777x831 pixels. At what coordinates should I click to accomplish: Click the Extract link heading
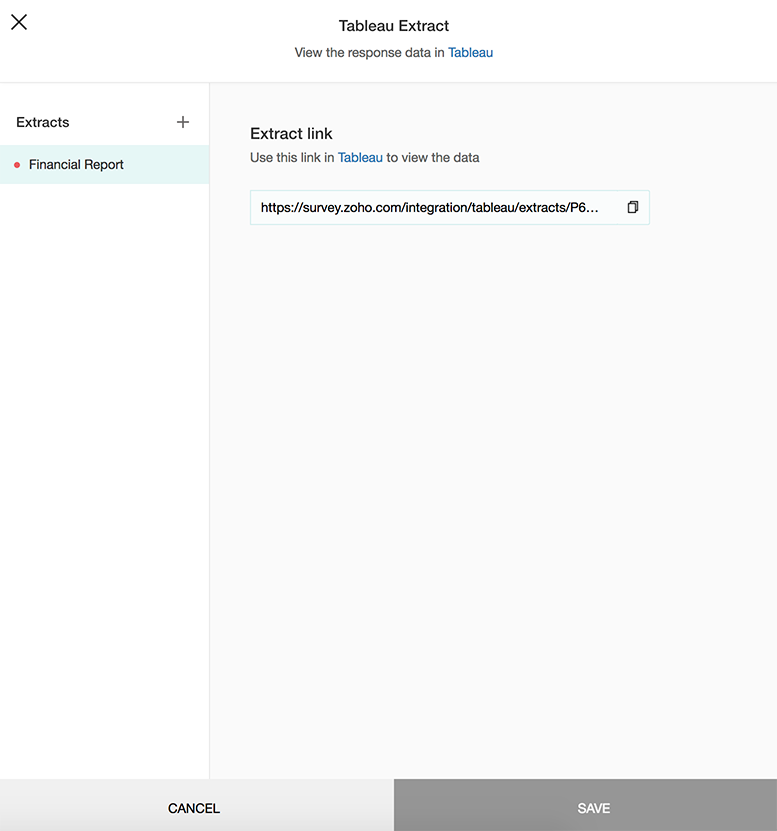point(291,133)
